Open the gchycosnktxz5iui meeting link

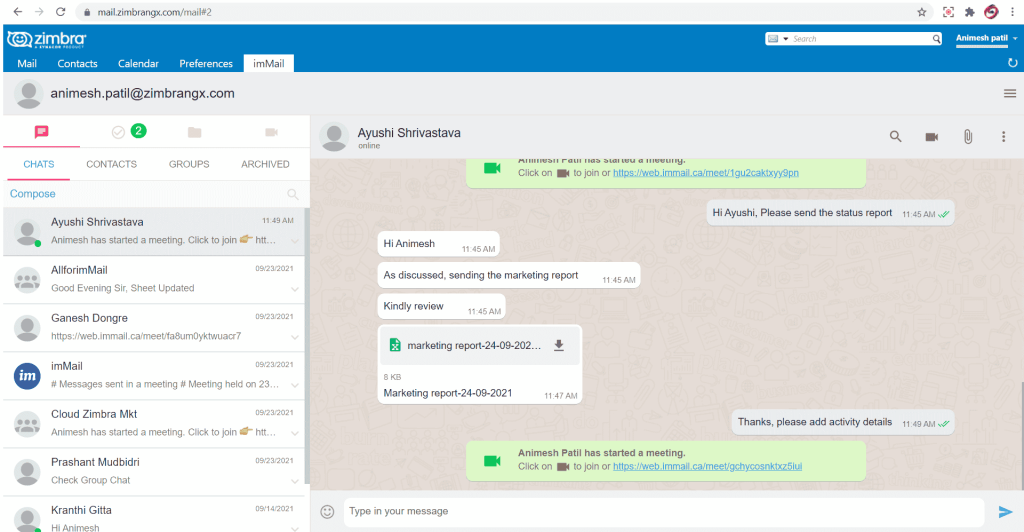pos(707,466)
